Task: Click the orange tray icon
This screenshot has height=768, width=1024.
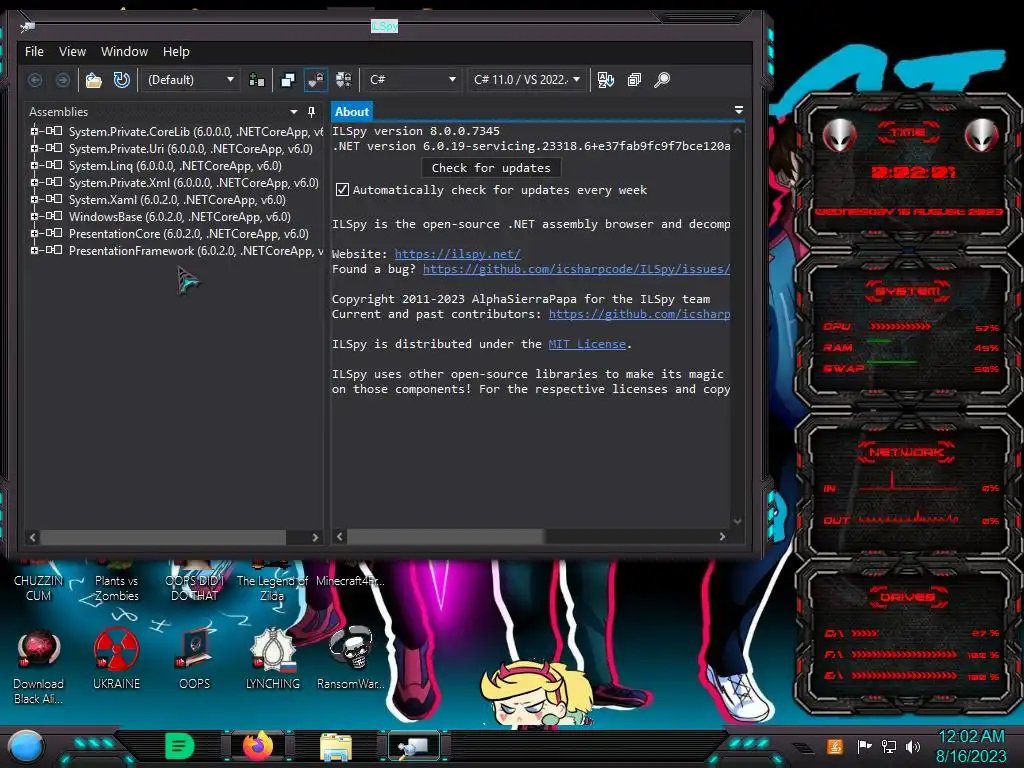Action: coord(835,746)
